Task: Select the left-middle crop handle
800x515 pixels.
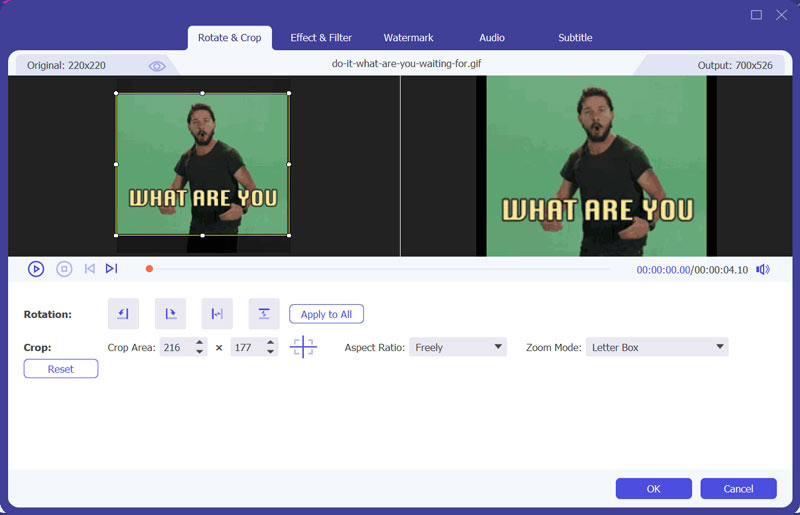Action: [116, 164]
